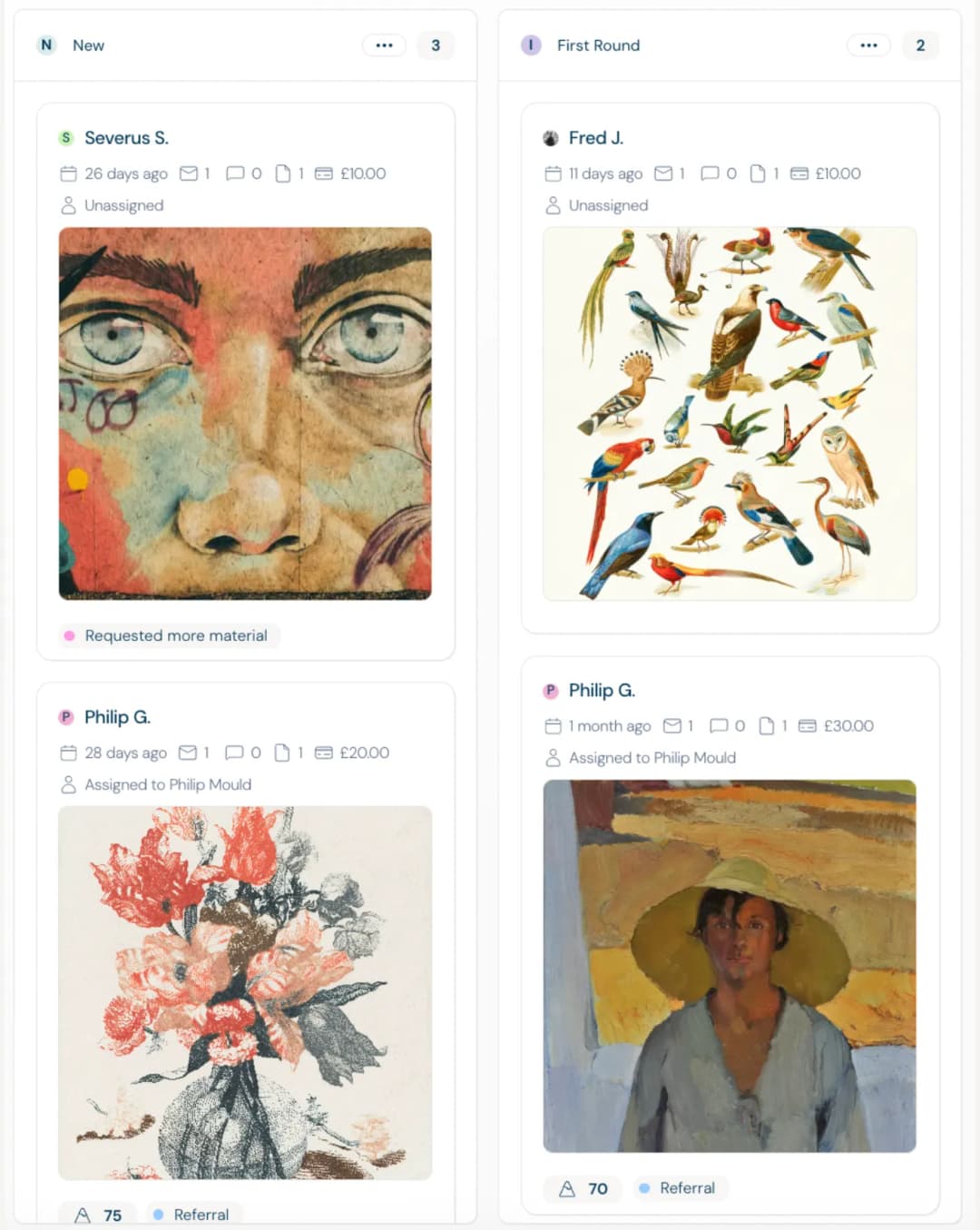Image resolution: width=980 pixels, height=1230 pixels.
Task: Click Assigned to Philip Mould on First Round card
Action: point(652,758)
